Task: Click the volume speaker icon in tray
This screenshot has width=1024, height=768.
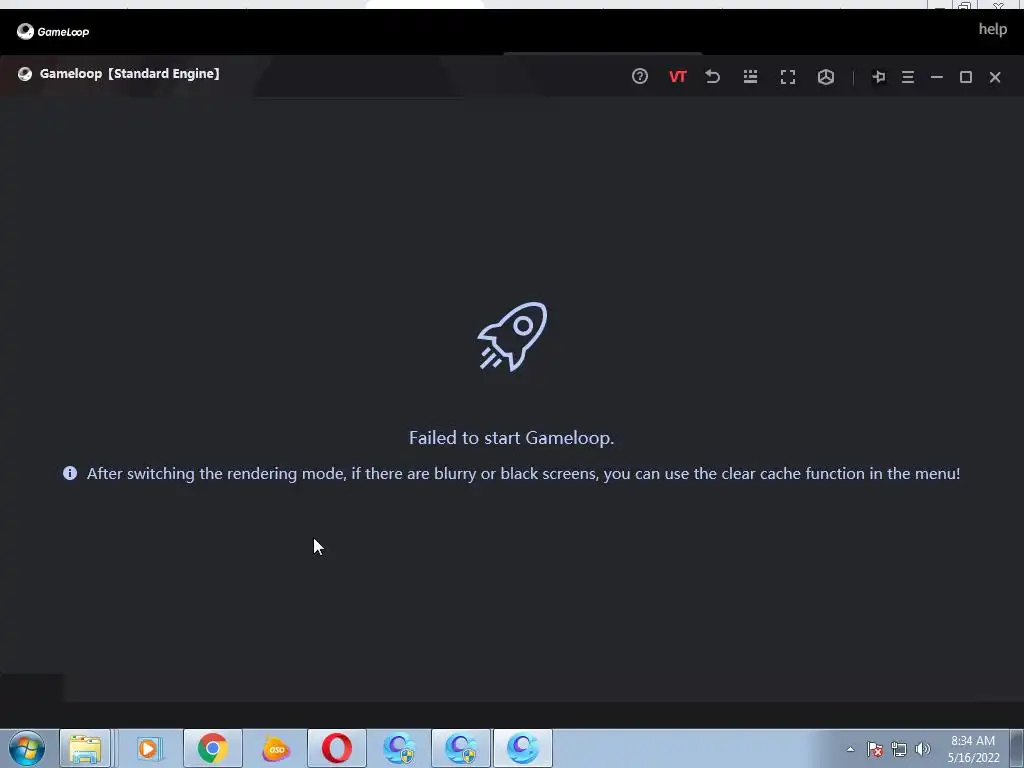Action: coord(923,749)
